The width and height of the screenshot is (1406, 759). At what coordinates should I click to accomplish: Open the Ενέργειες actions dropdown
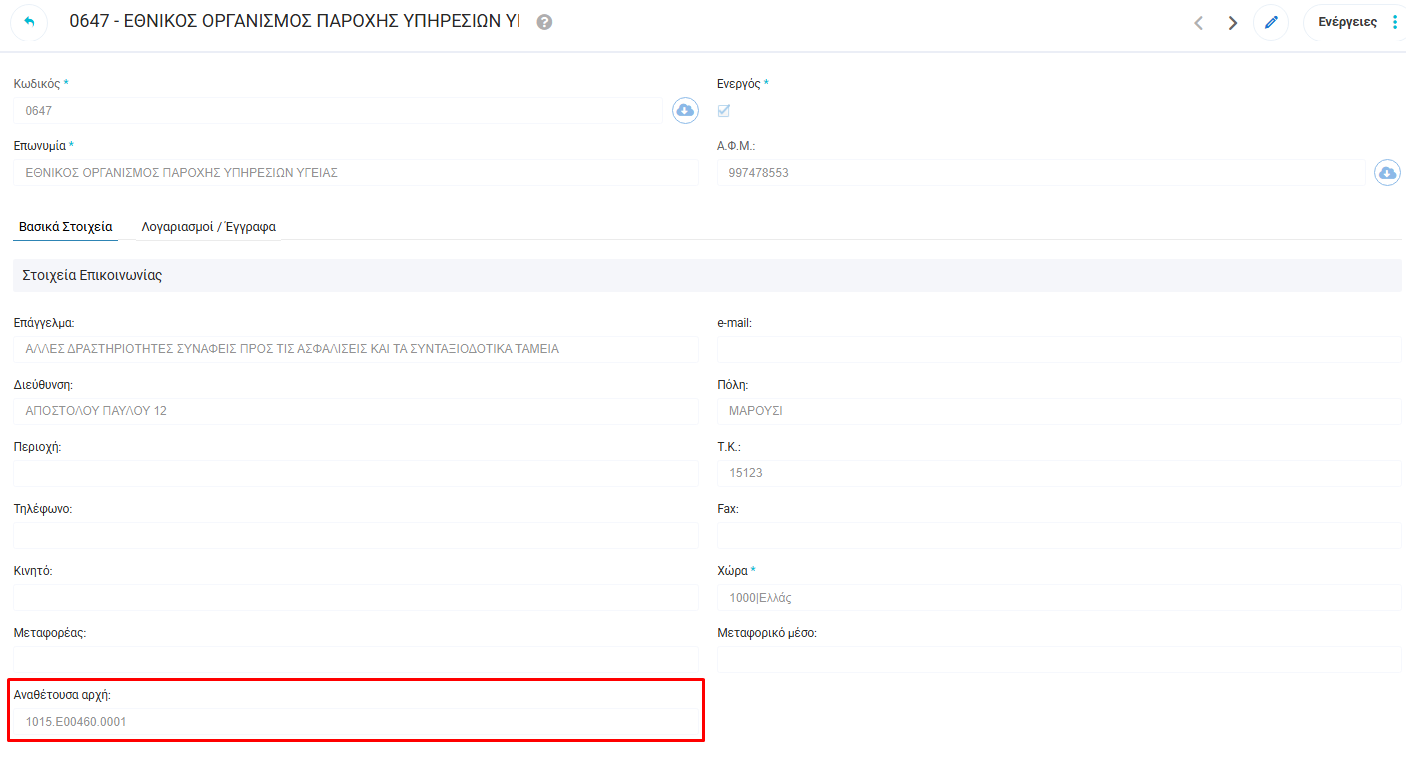click(1347, 22)
